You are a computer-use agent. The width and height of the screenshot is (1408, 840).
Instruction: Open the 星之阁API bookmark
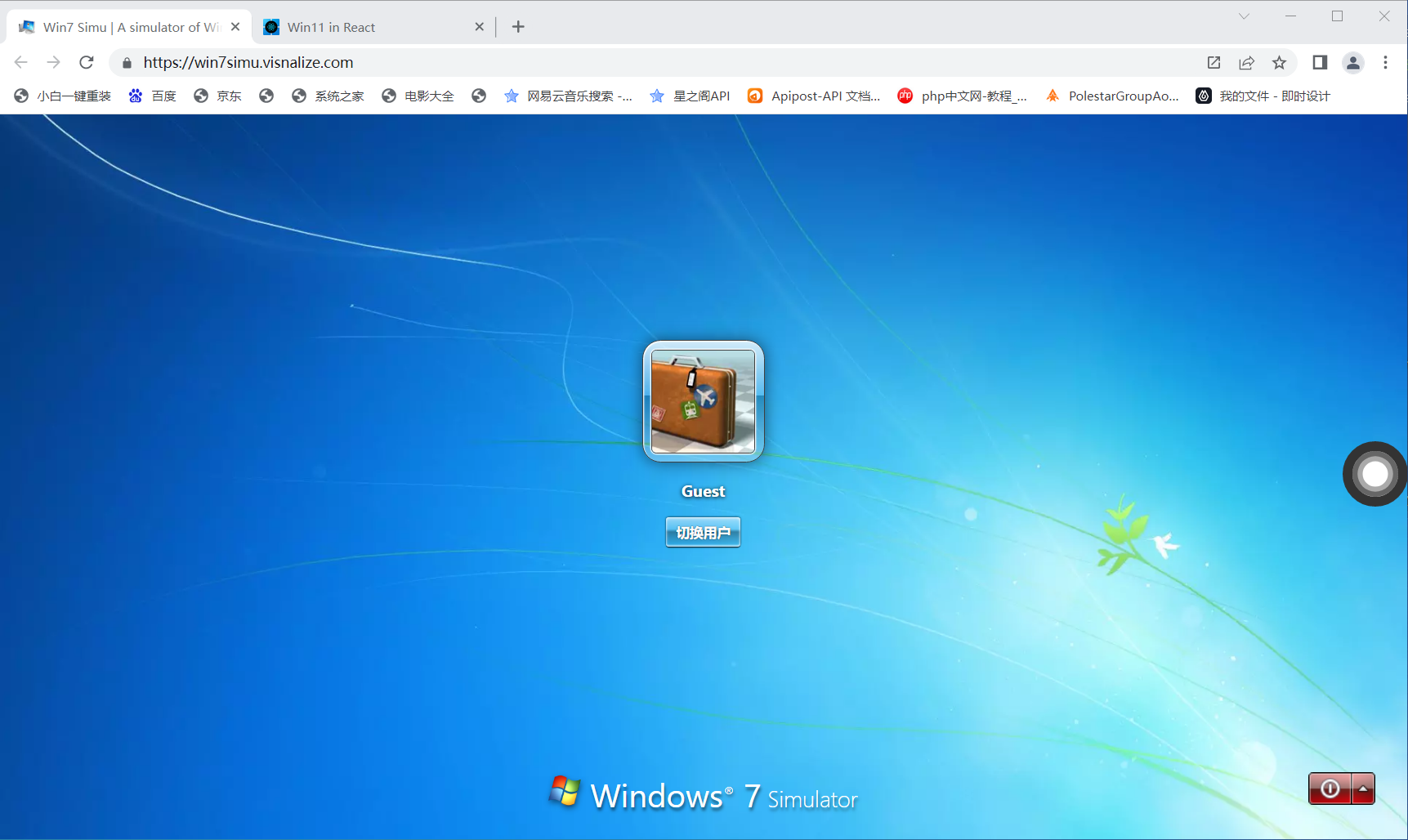[x=690, y=96]
